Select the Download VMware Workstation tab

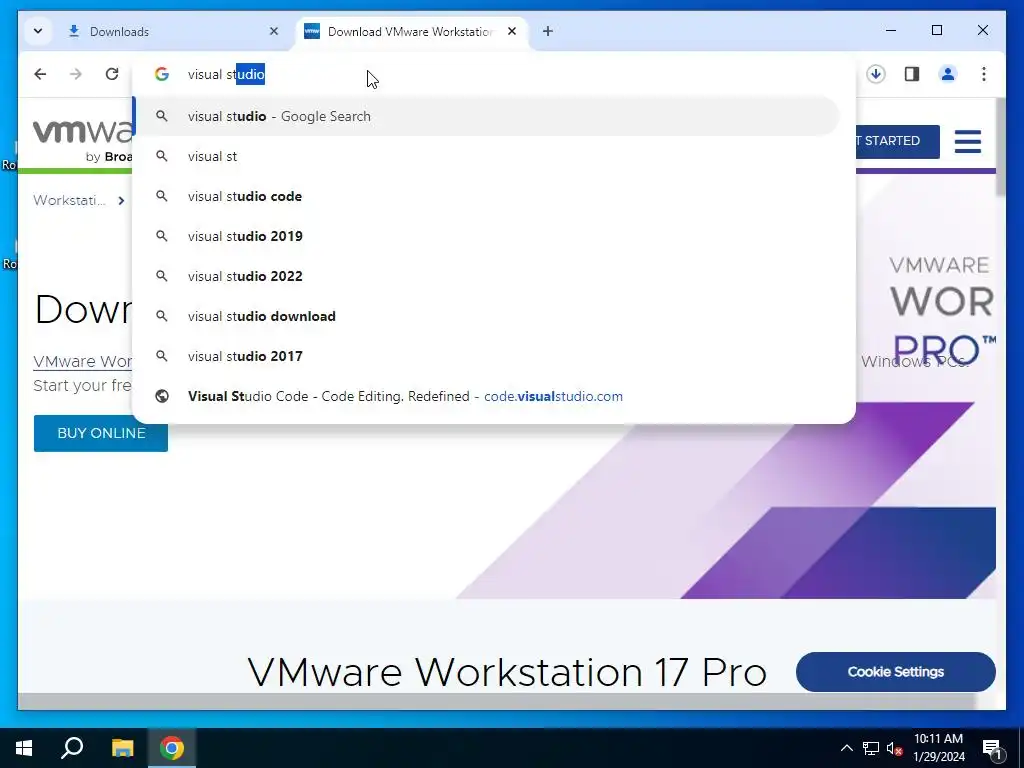410,31
